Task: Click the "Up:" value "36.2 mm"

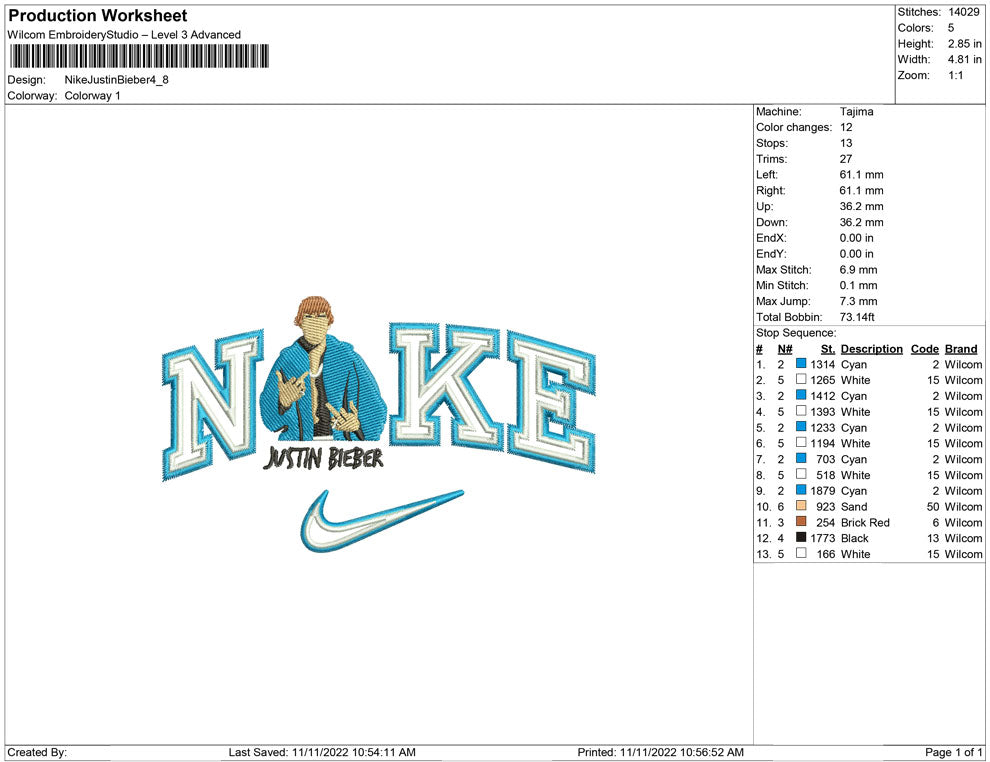Action: click(862, 206)
